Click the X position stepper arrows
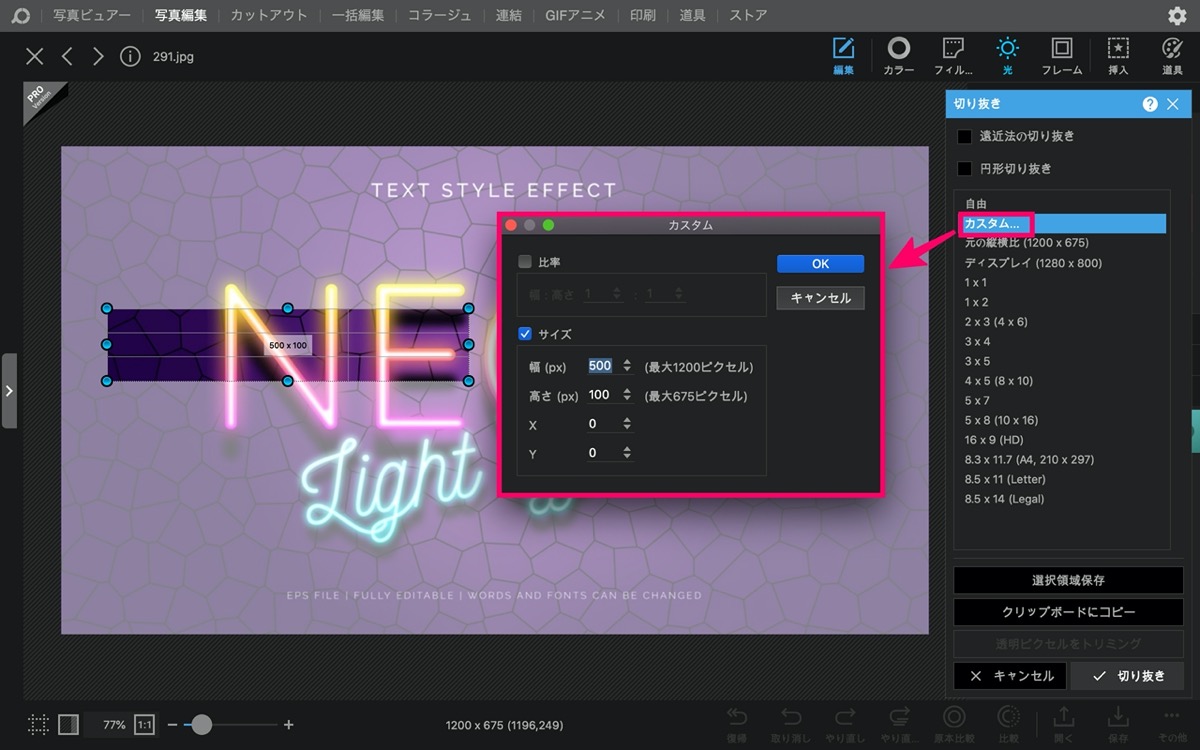The width and height of the screenshot is (1200, 750). [627, 424]
